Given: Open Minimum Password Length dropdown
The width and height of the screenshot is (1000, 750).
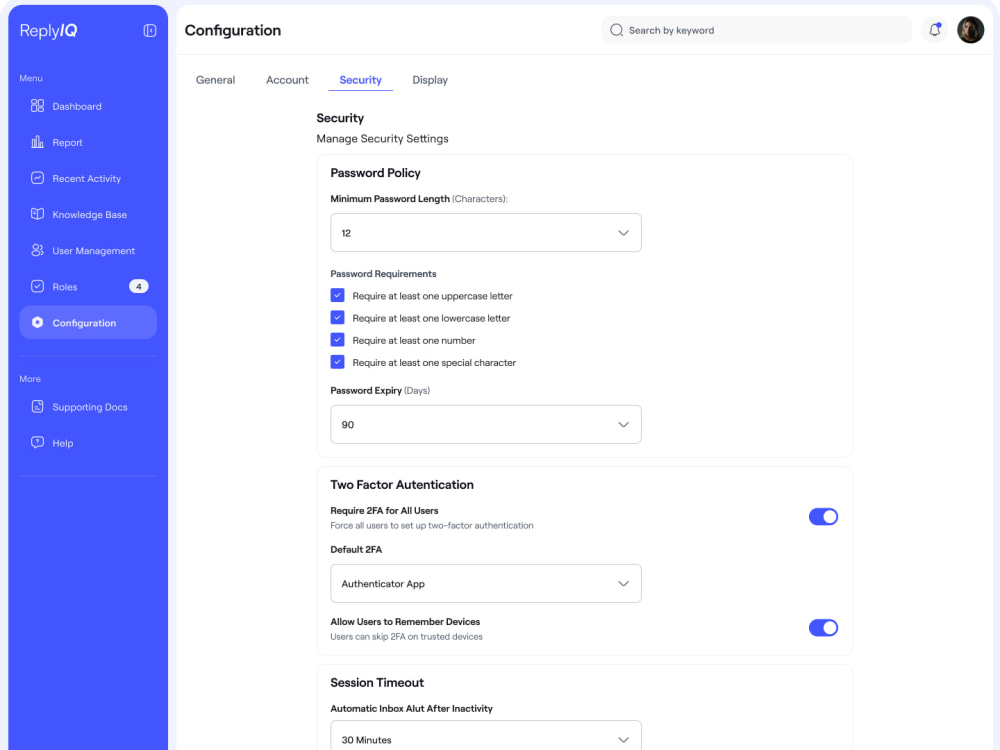Looking at the screenshot, I should point(485,233).
